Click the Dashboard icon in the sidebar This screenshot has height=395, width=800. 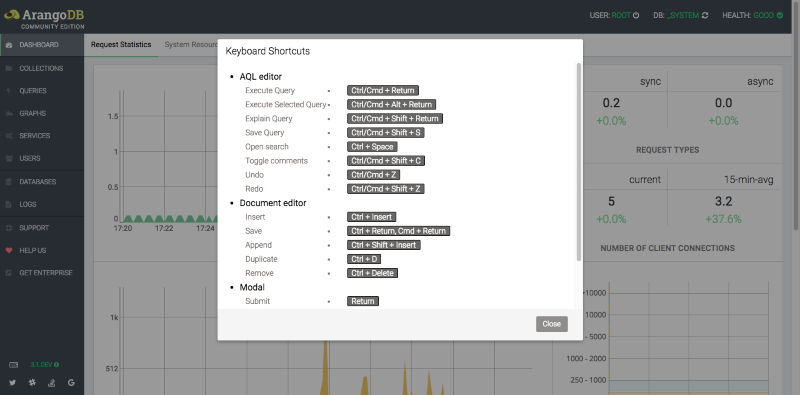[x=9, y=45]
